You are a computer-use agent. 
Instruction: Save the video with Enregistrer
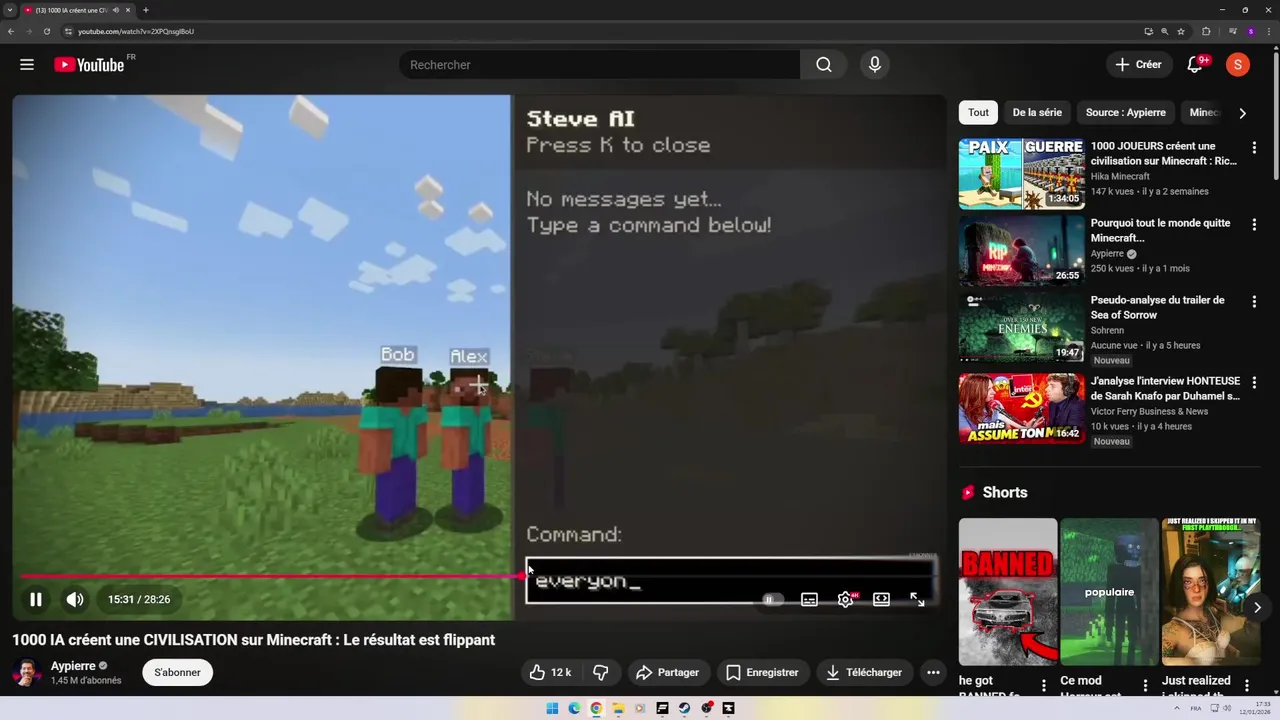[762, 672]
